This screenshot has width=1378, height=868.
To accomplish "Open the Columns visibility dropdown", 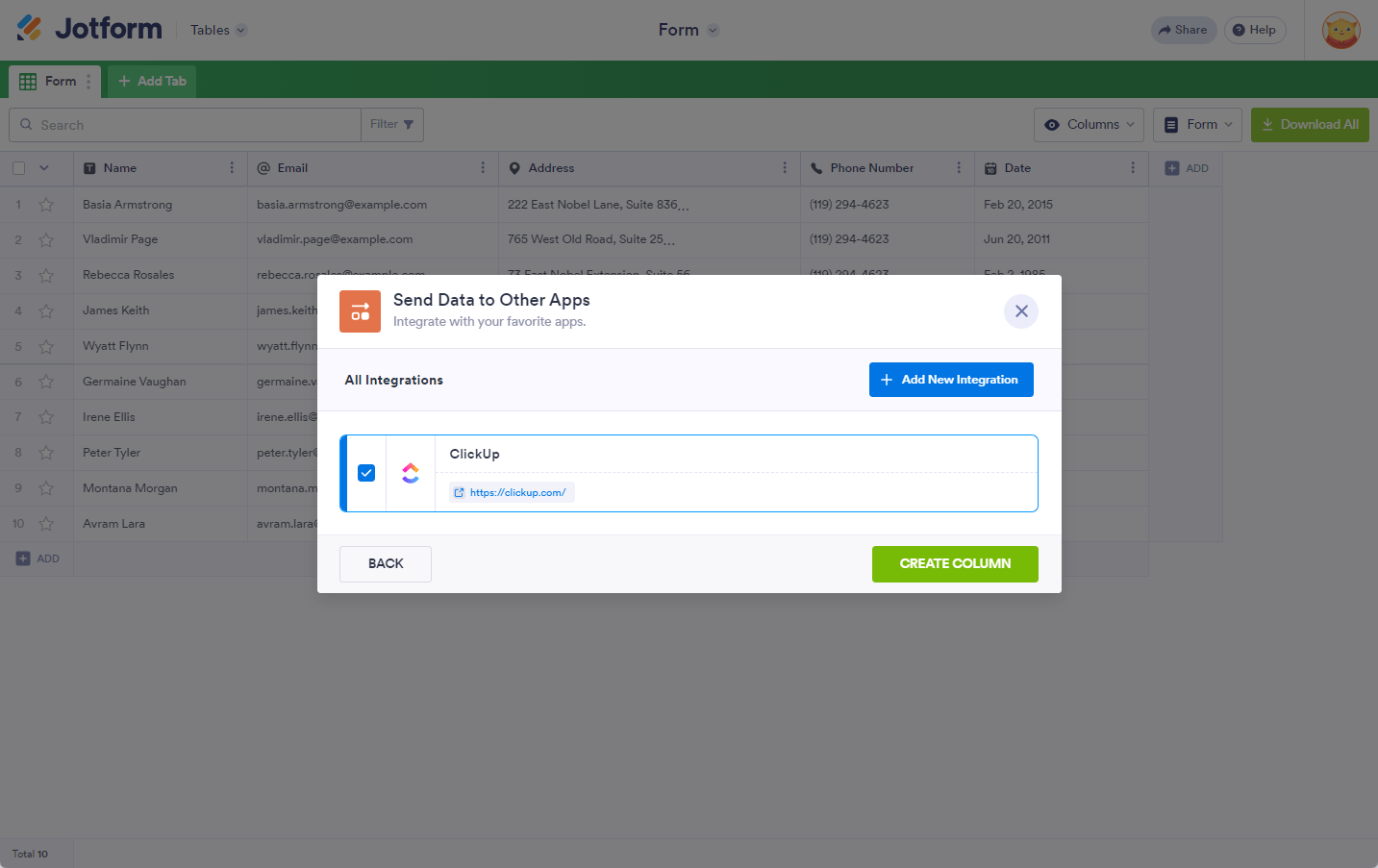I will point(1090,125).
